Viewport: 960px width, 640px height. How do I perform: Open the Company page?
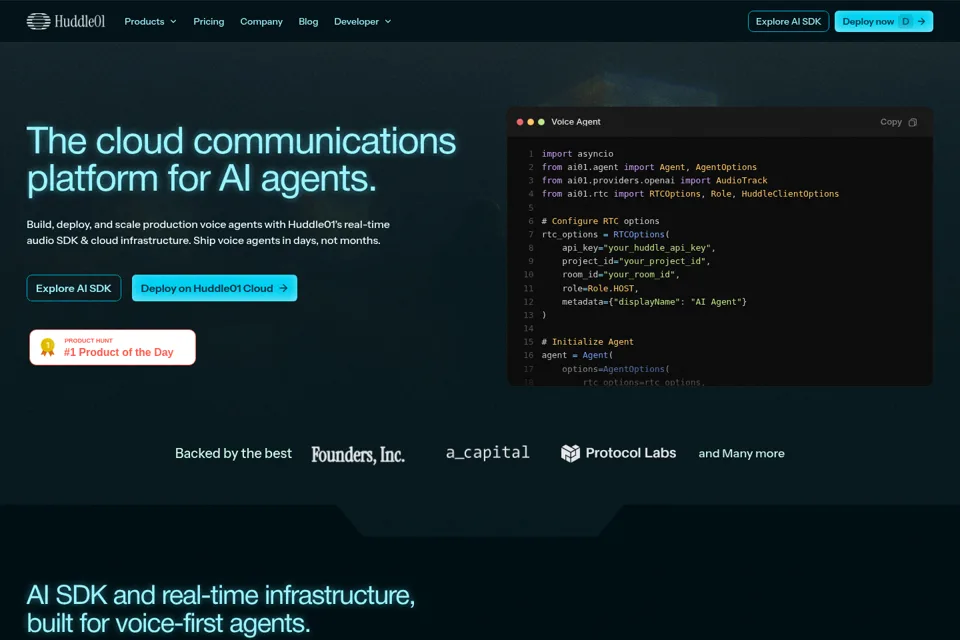point(261,21)
